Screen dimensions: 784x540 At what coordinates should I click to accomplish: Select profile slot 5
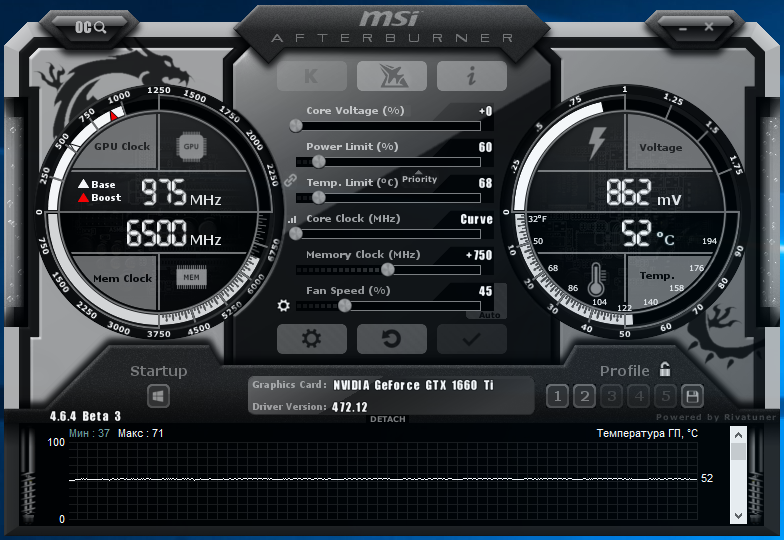pyautogui.click(x=666, y=397)
